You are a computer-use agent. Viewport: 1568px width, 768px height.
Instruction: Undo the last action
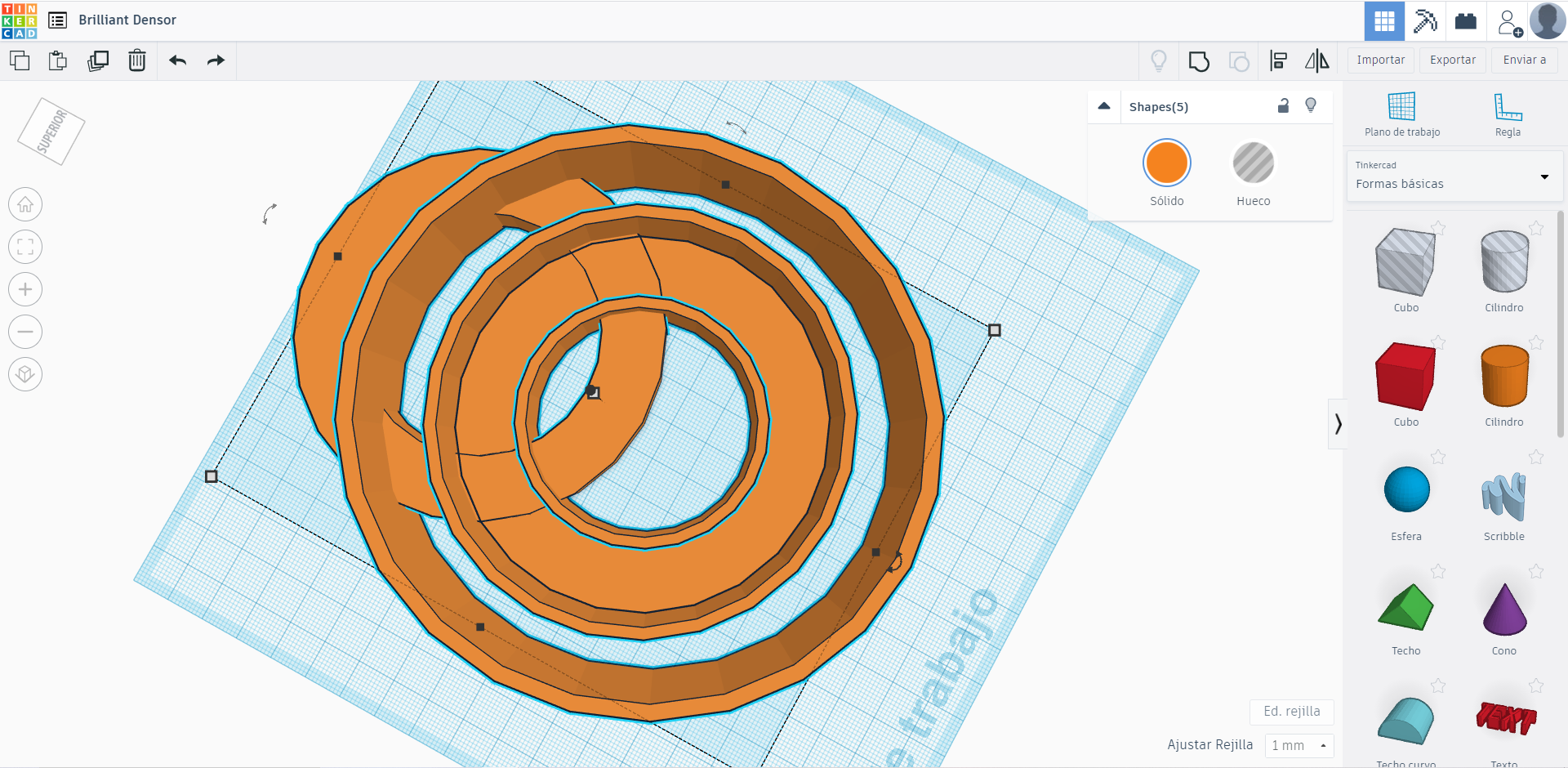[x=178, y=60]
